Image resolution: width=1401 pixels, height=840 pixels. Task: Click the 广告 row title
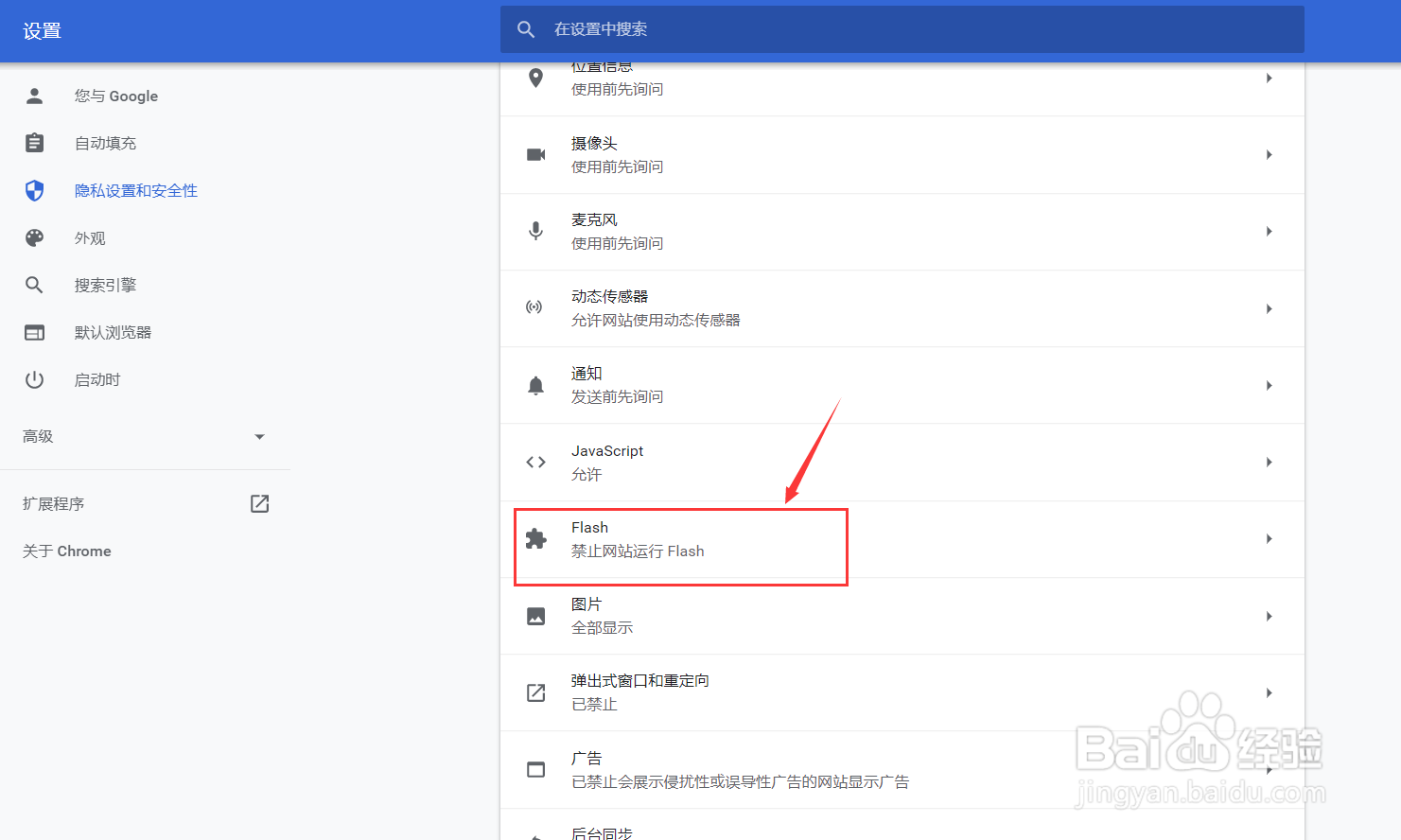587,758
